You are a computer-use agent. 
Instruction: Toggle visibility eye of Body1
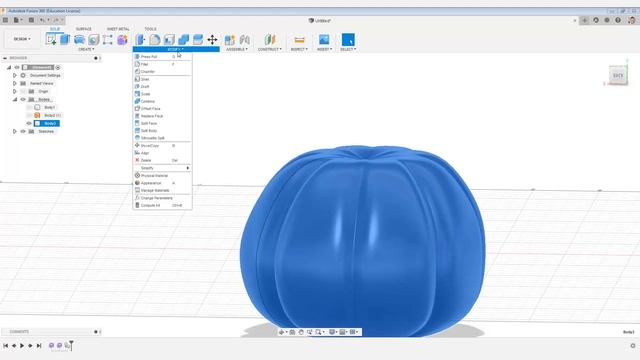(29, 107)
